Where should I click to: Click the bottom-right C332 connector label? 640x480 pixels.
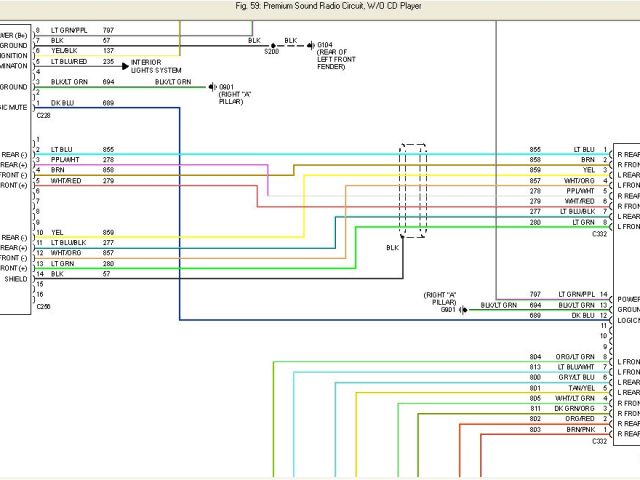point(599,440)
